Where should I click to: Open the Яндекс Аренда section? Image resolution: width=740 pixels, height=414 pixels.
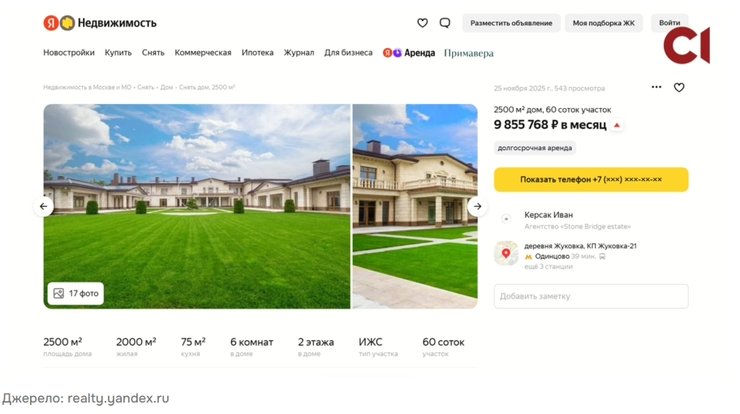tap(409, 53)
